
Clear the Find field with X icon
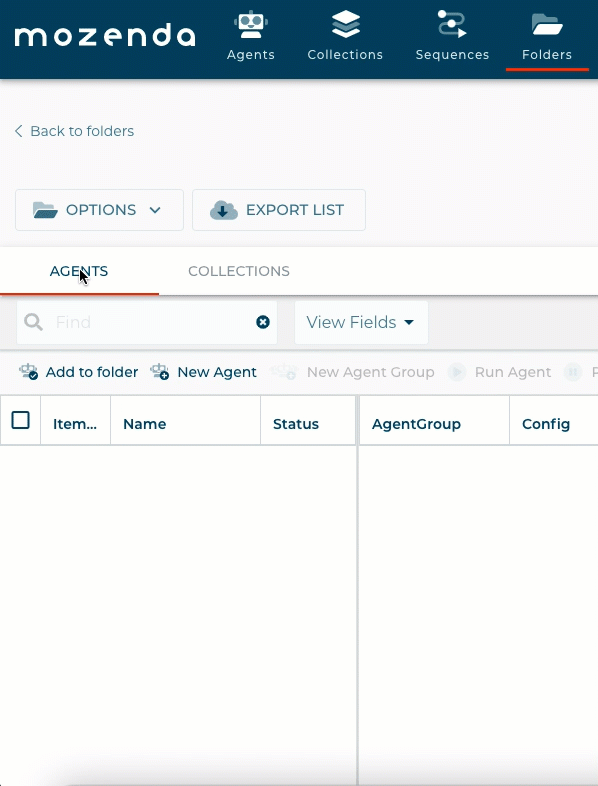coord(263,322)
